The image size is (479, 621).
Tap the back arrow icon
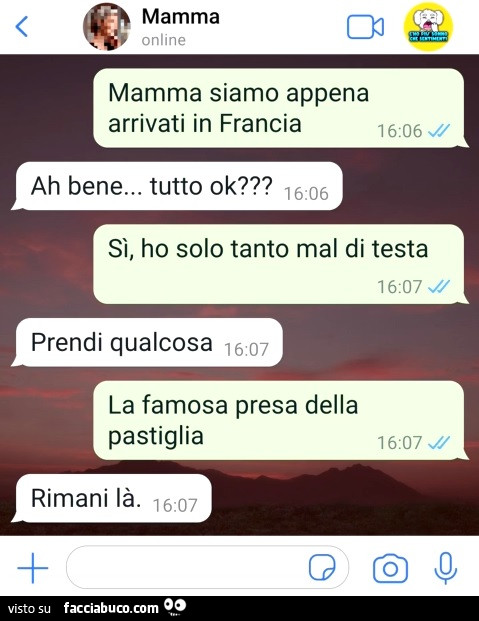coord(21,27)
